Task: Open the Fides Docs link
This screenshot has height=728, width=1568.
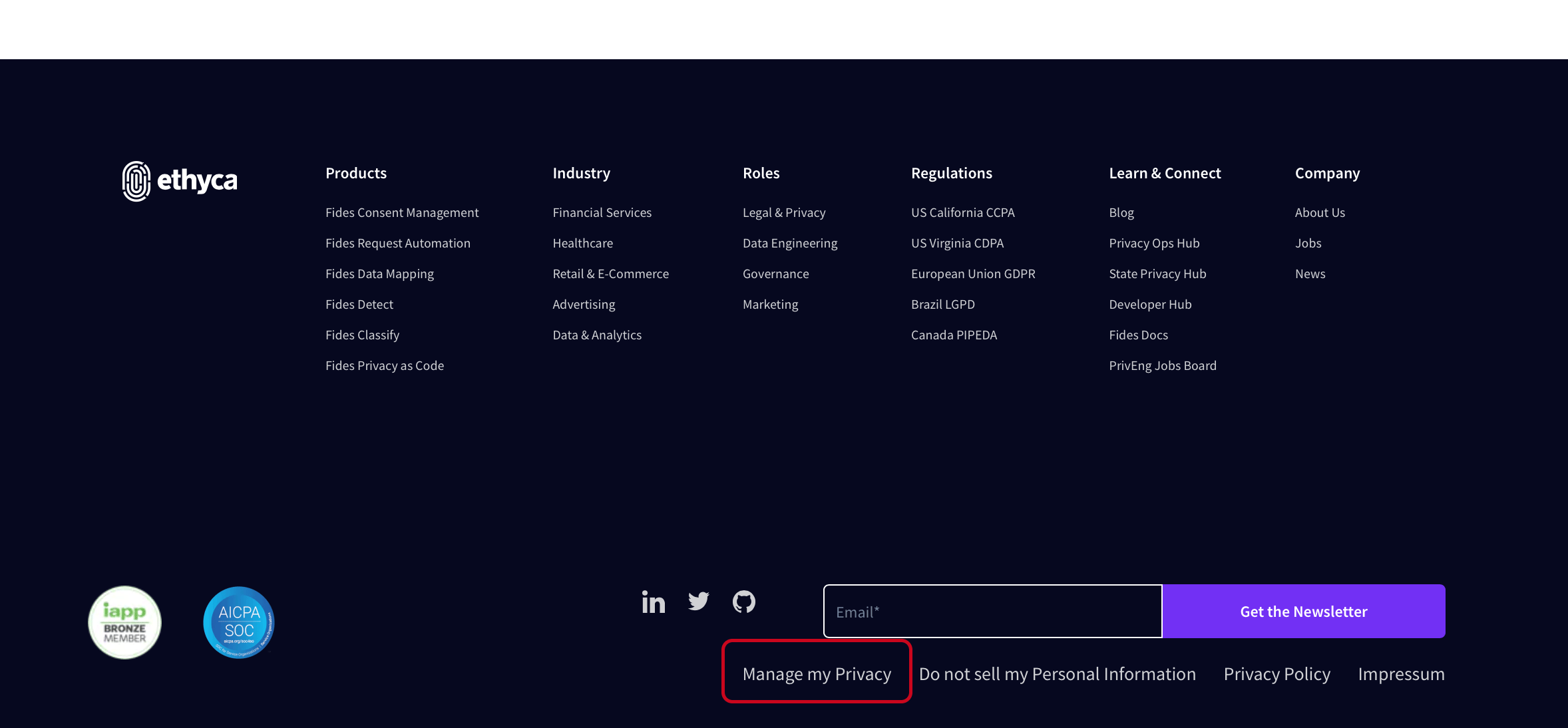Action: (1138, 335)
